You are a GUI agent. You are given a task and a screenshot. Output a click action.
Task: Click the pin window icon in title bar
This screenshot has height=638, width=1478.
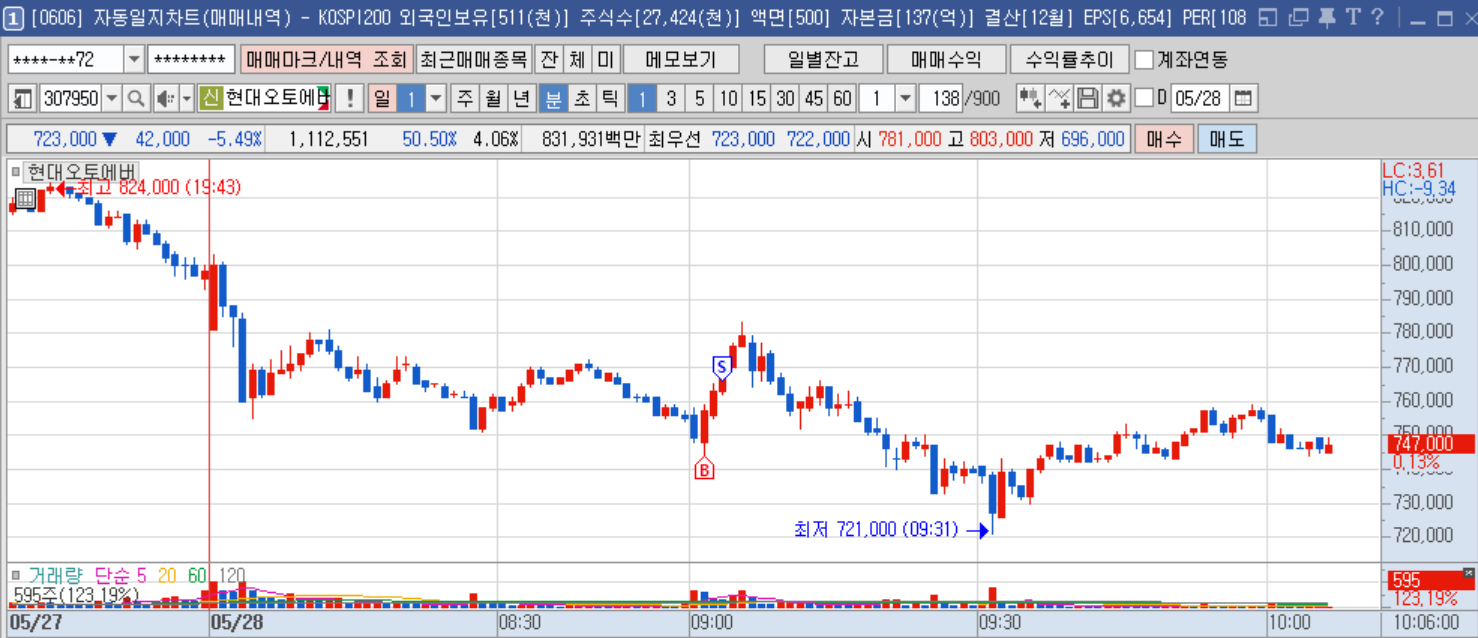(1327, 17)
